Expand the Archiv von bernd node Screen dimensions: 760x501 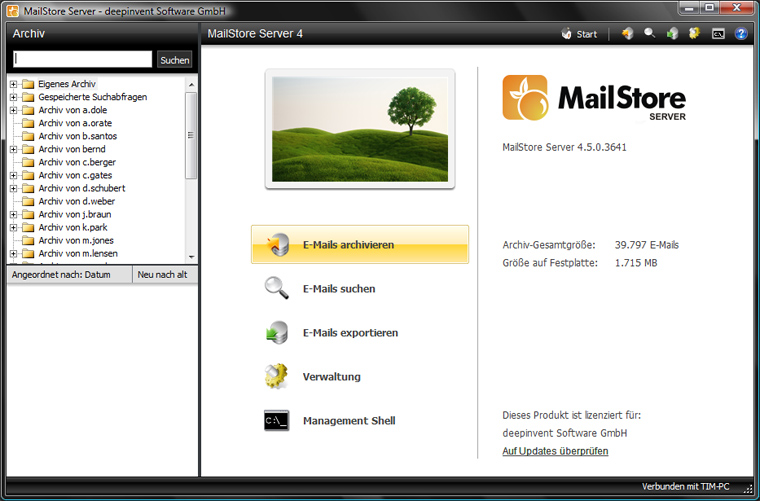13,150
